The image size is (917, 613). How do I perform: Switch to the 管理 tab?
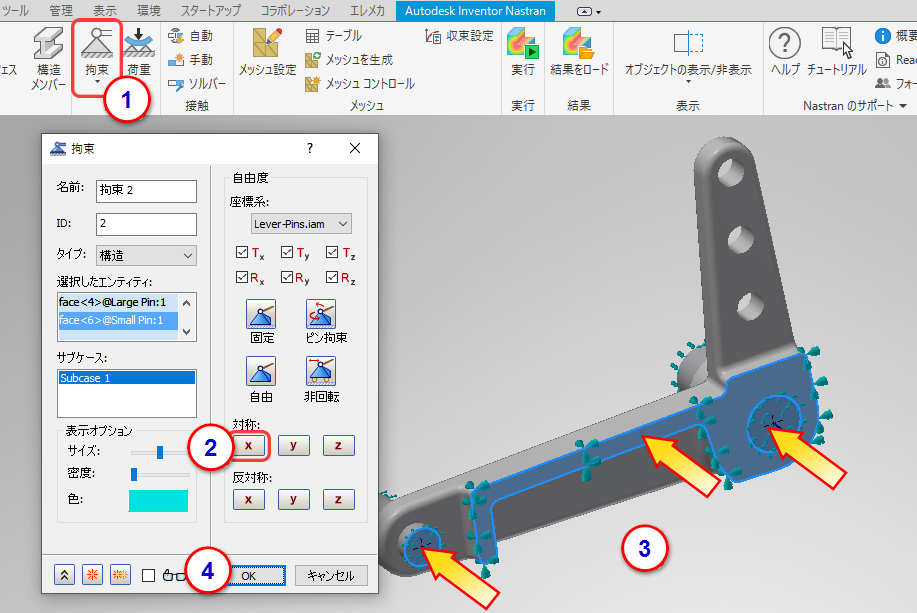(x=61, y=11)
